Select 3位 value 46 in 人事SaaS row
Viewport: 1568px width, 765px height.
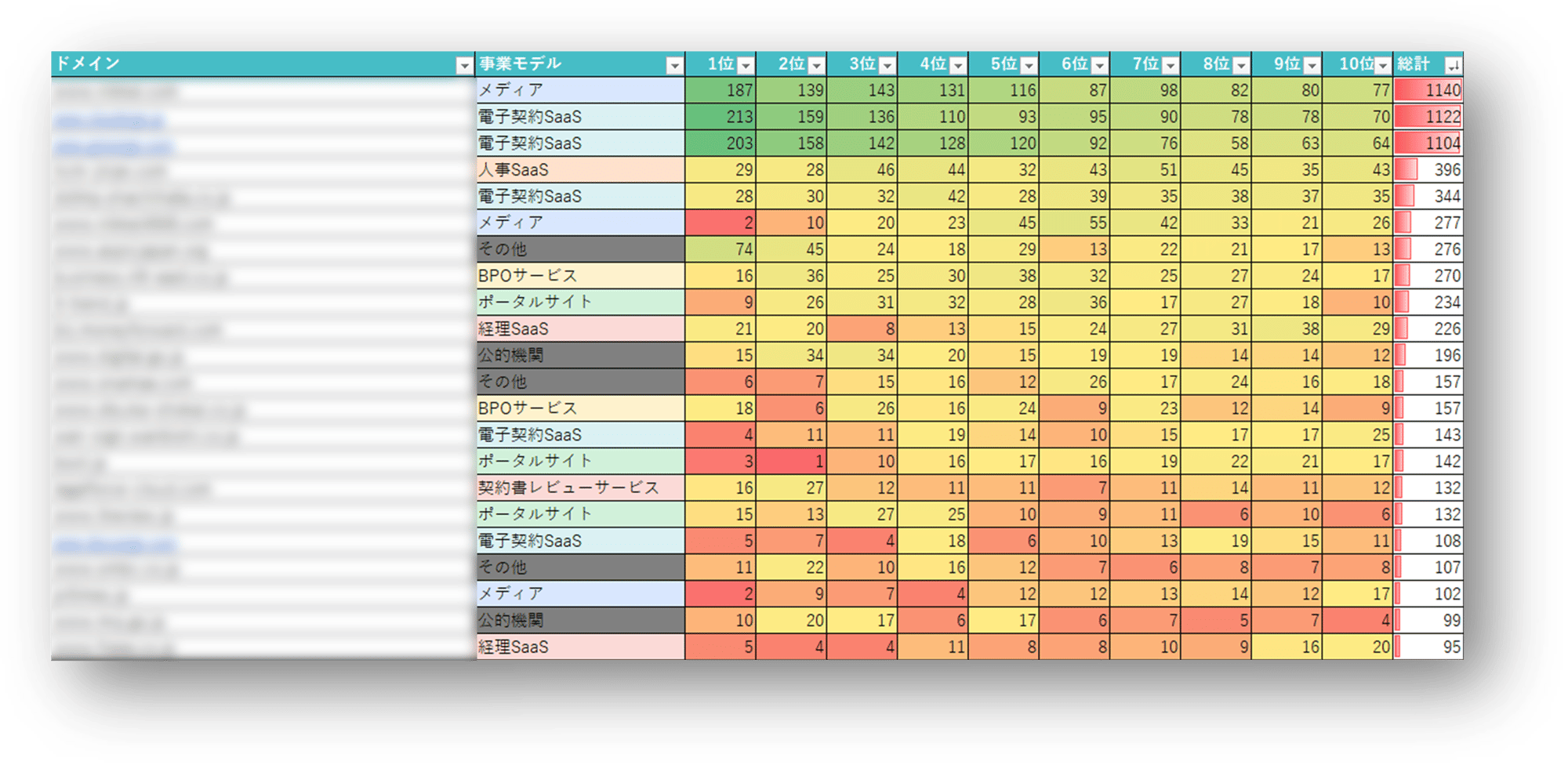pos(862,170)
